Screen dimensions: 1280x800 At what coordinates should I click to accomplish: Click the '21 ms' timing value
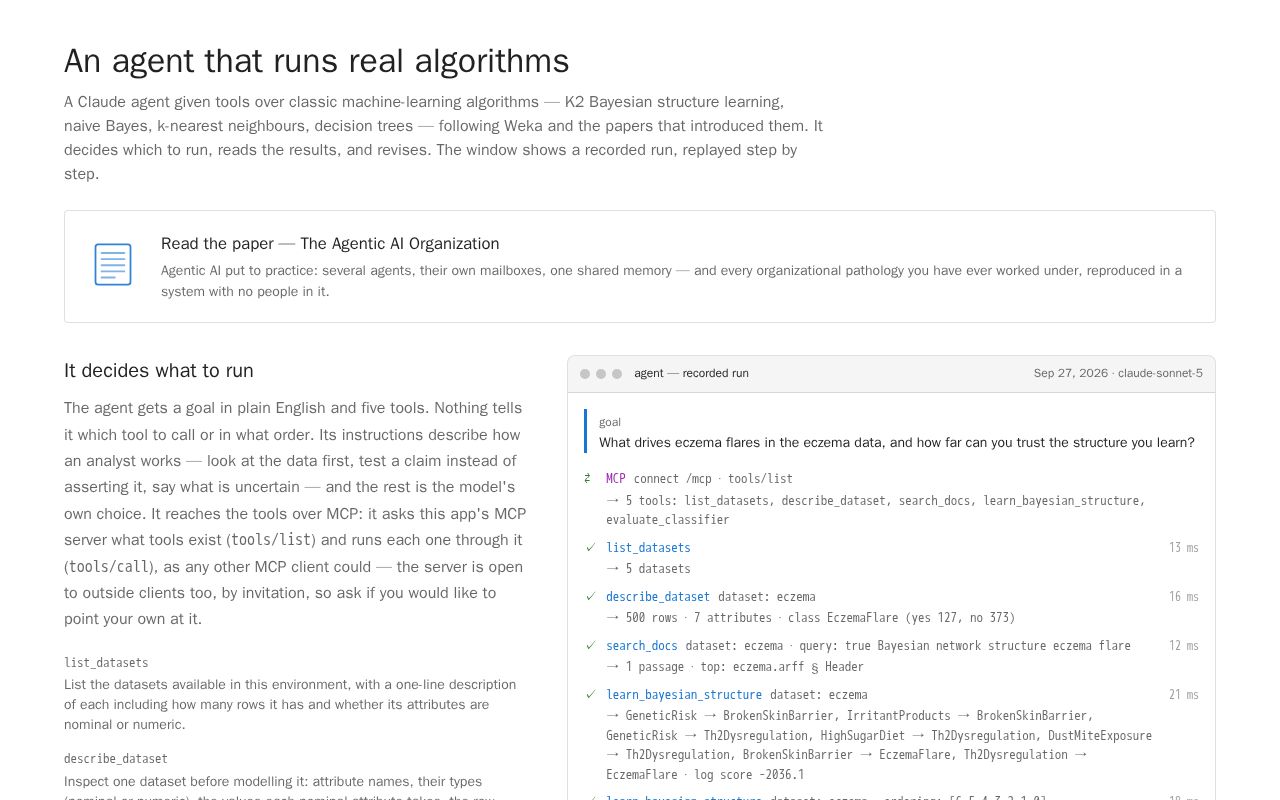click(x=1184, y=695)
